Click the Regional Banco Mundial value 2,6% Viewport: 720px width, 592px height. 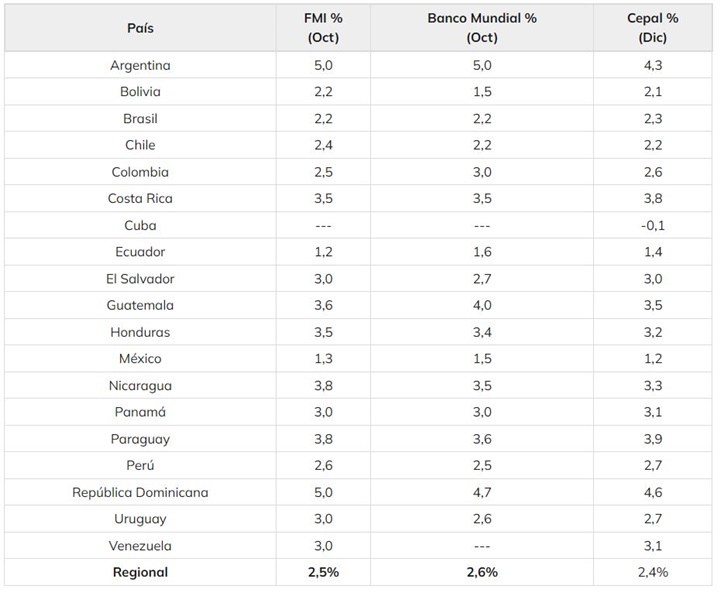[482, 572]
